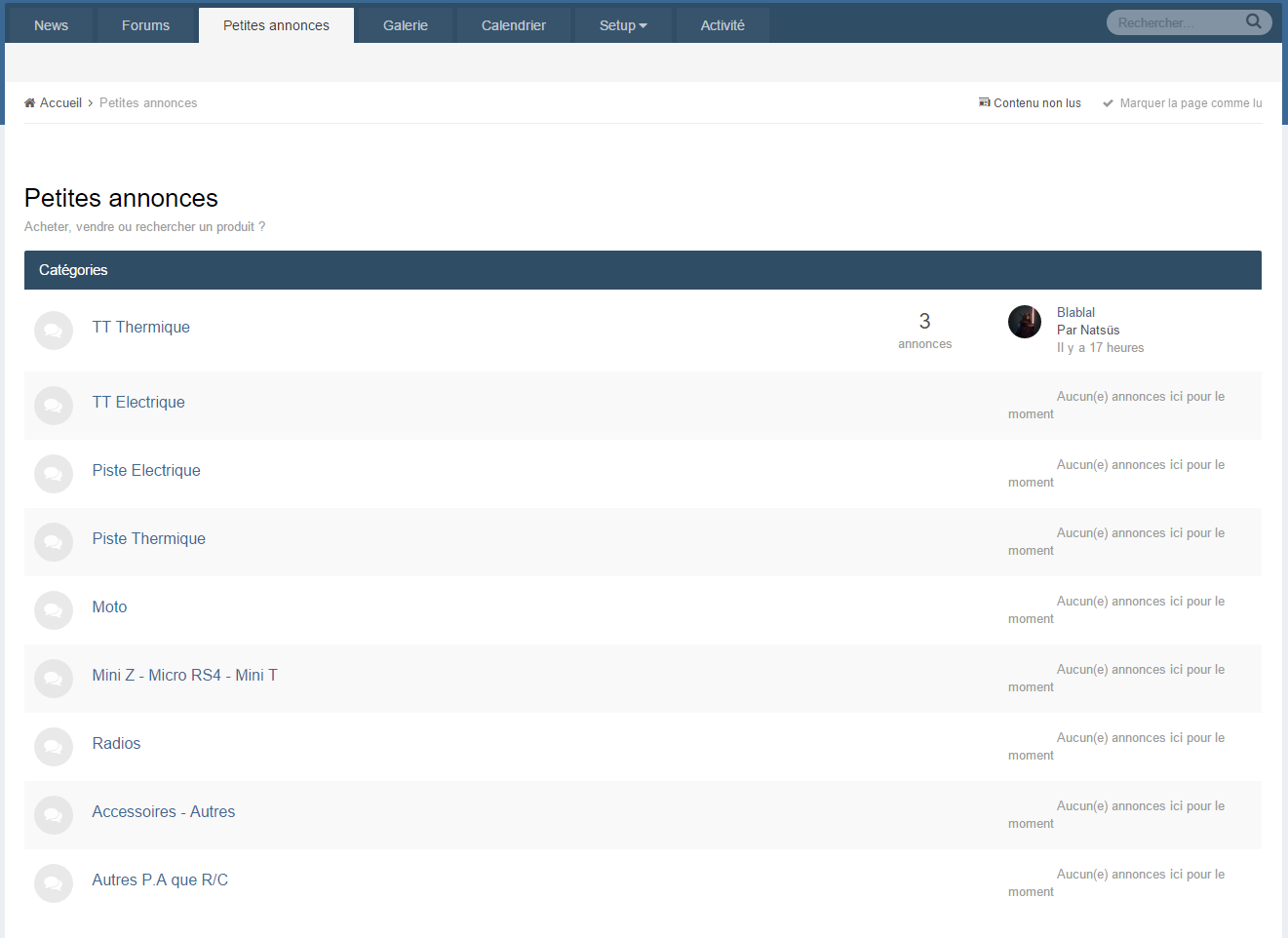The height and width of the screenshot is (938, 1288).
Task: Click the home icon in breadcrumb
Action: (x=30, y=103)
